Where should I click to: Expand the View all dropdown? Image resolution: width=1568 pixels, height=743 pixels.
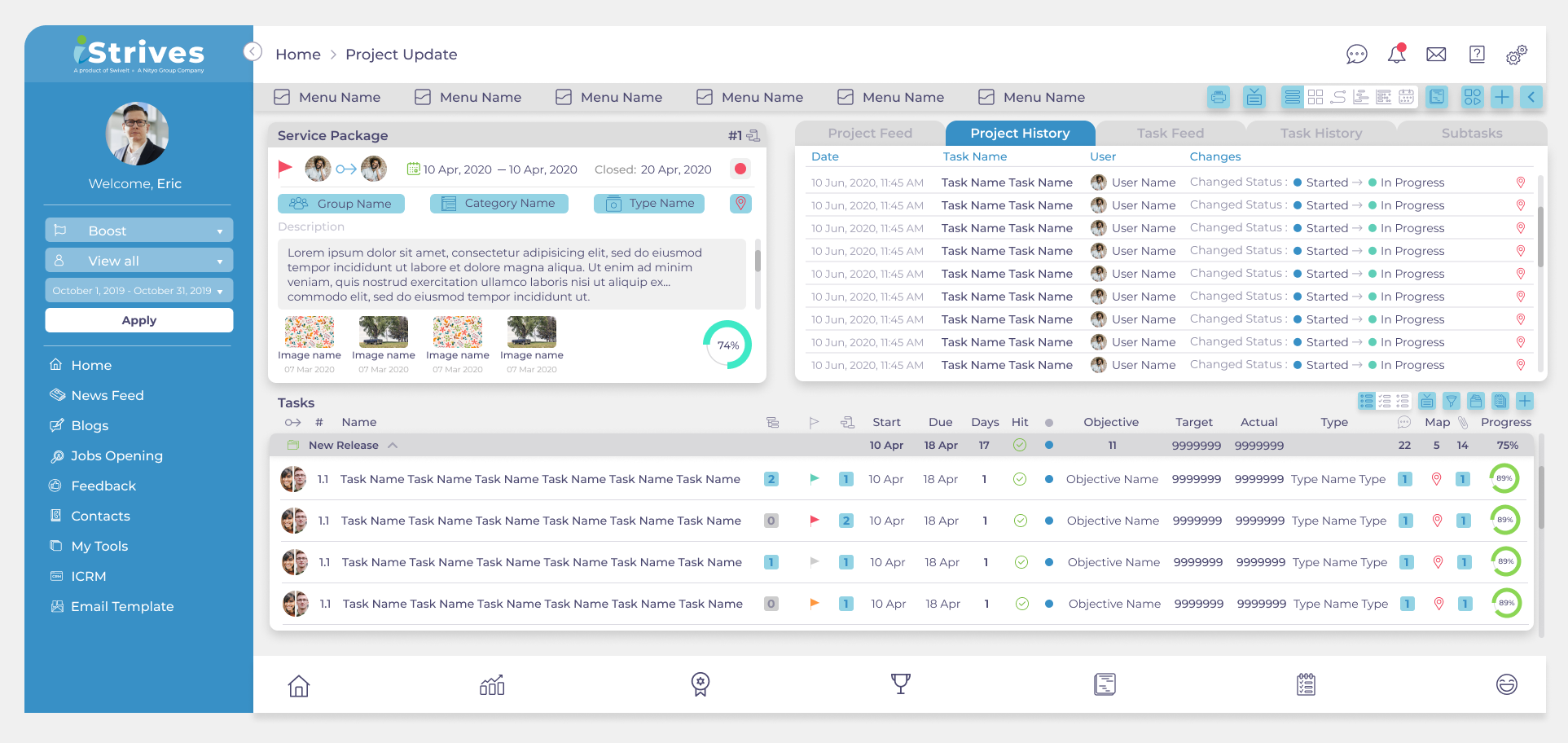(138, 261)
